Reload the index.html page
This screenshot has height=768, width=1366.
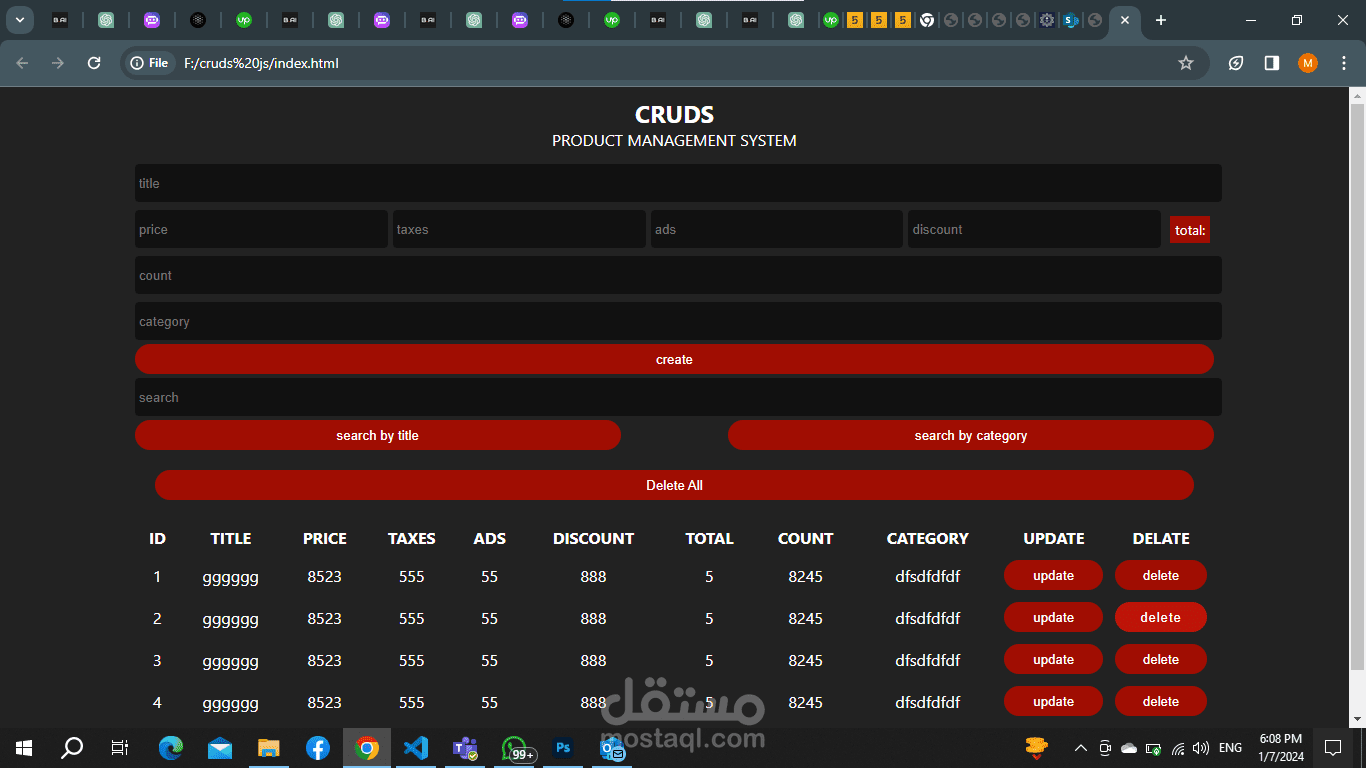point(94,63)
